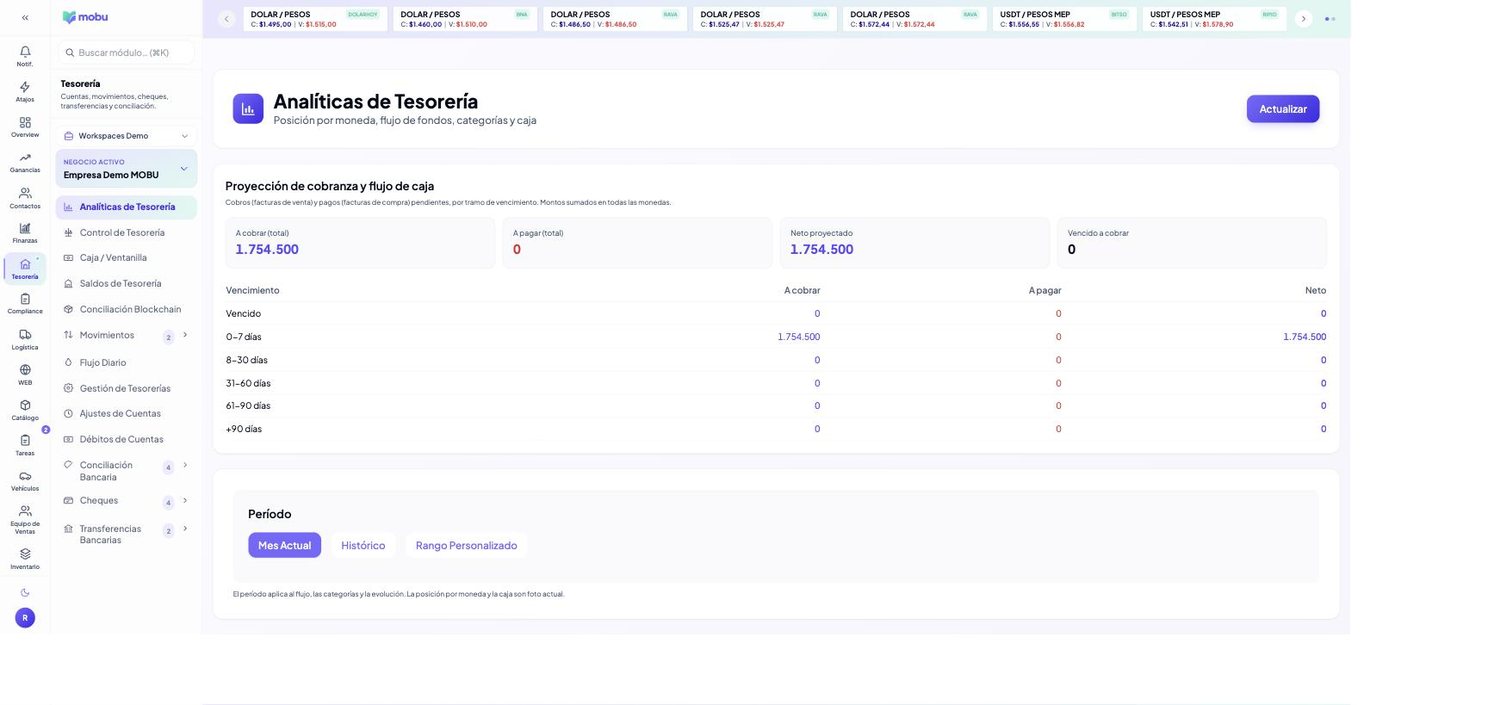Focus the Buscar módulo search field
The height and width of the screenshot is (705, 1500).
126,52
